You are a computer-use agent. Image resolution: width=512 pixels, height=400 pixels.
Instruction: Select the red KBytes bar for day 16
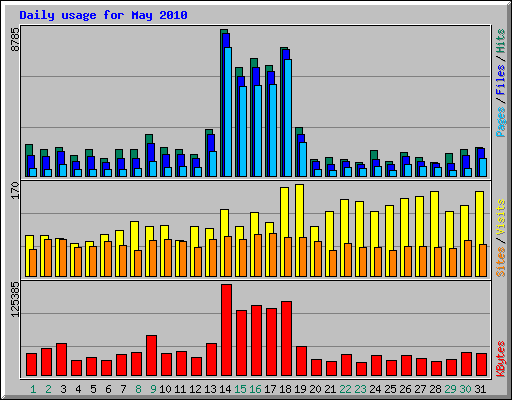(x=257, y=341)
